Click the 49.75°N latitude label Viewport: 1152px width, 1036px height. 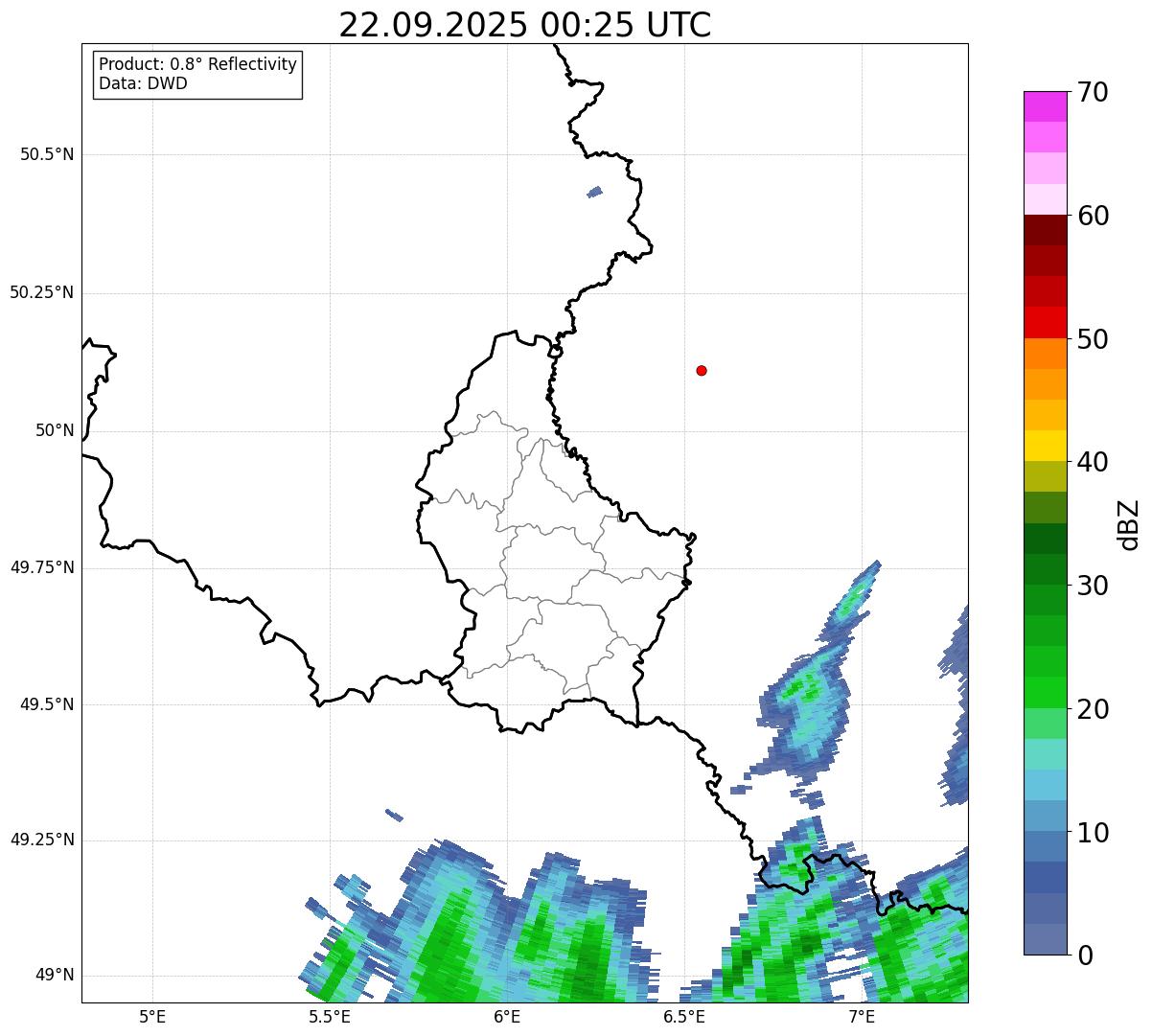pos(41,567)
